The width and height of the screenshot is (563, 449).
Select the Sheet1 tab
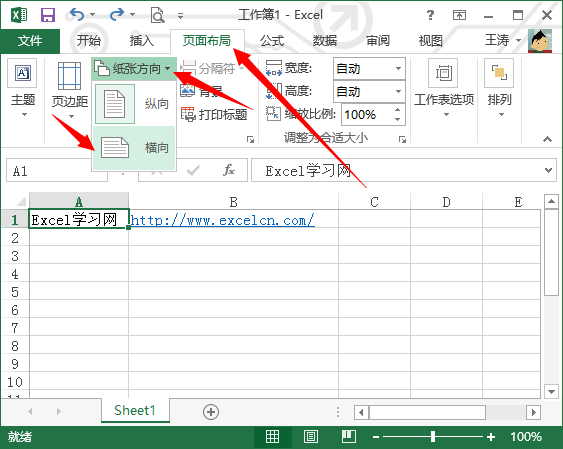[x=135, y=410]
